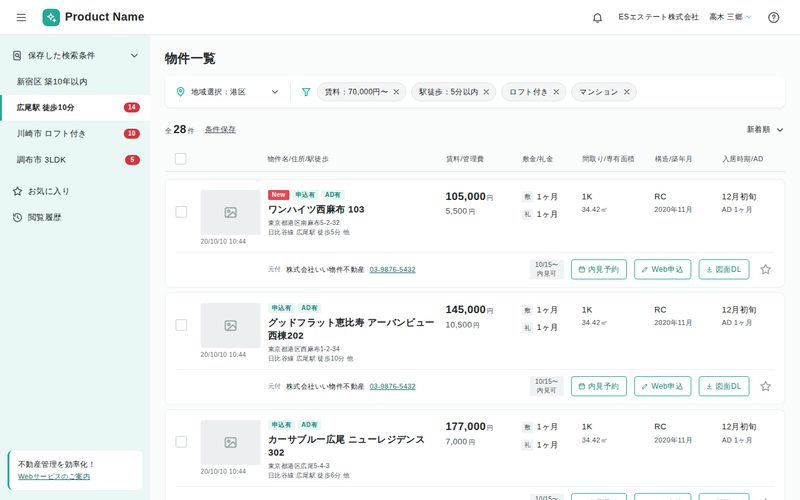This screenshot has height=500, width=800.
Task: Click the location pin icon in filter bar
Action: click(180, 92)
